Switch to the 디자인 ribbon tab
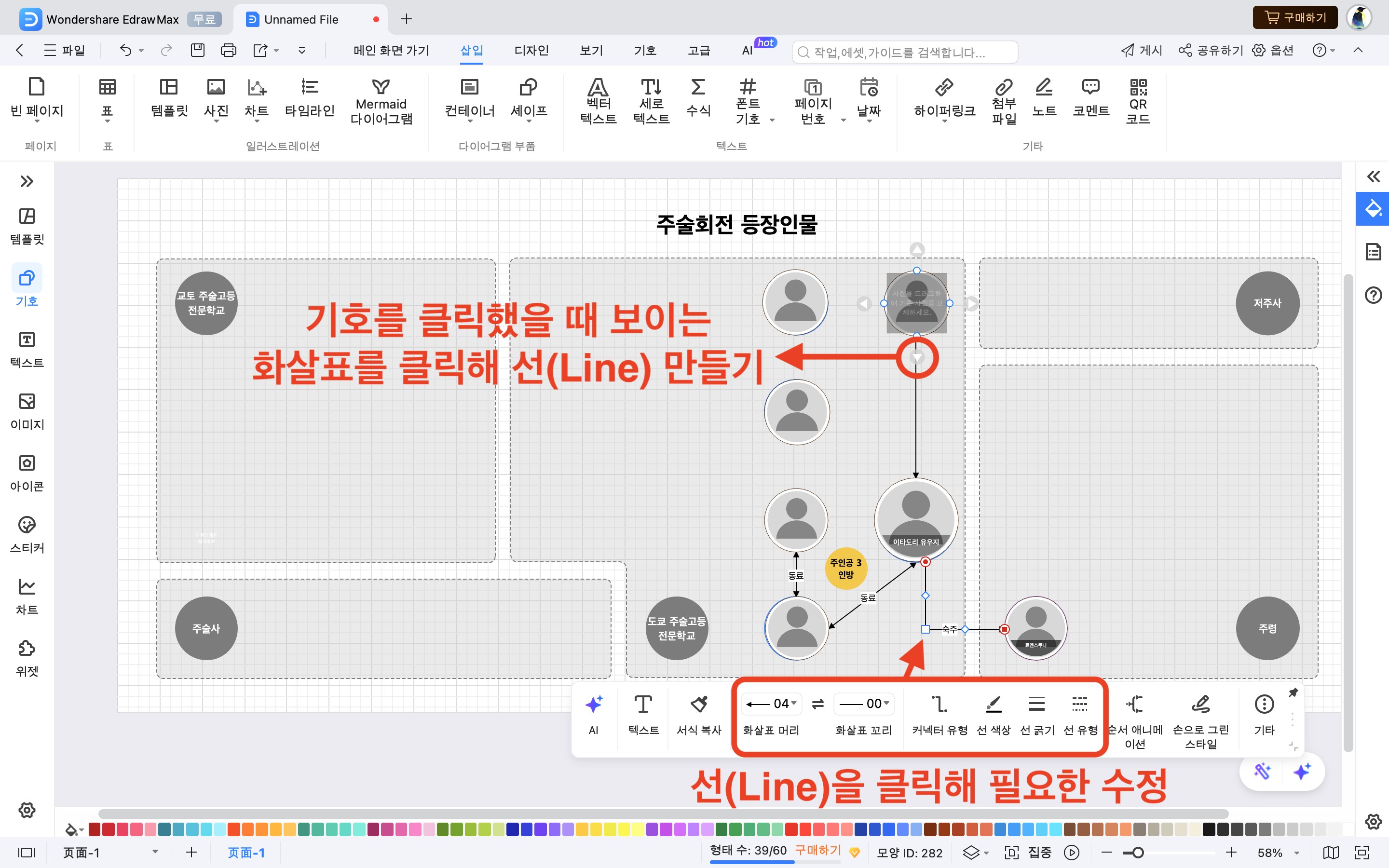Viewport: 1389px width, 868px height. click(531, 51)
